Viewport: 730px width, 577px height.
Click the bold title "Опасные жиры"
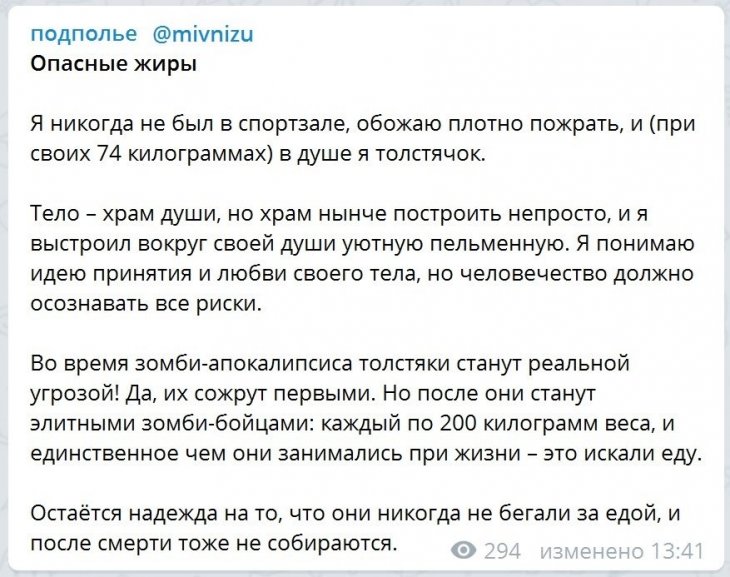tap(114, 64)
